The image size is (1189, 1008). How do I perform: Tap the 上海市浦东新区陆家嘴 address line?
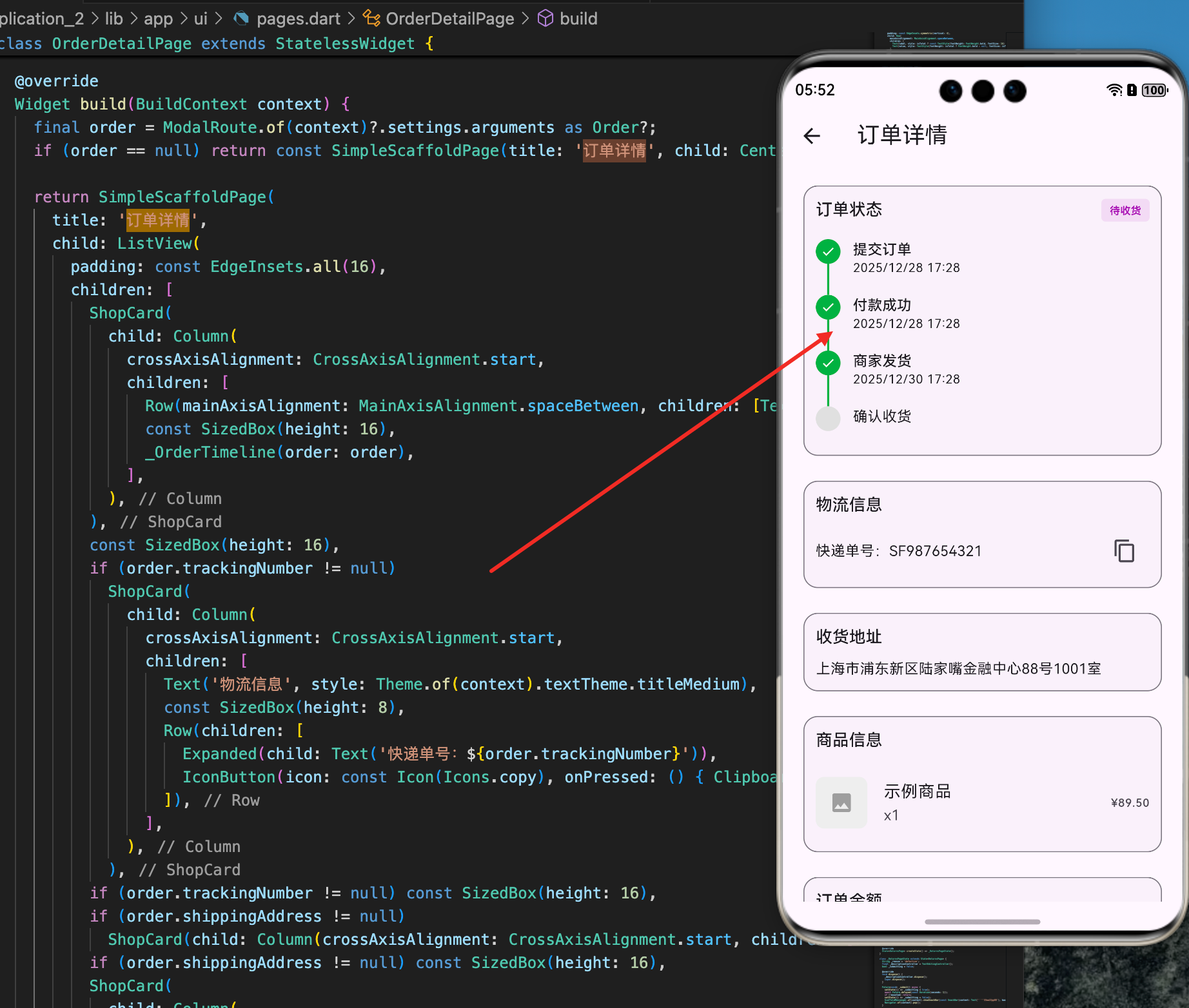pos(959,668)
